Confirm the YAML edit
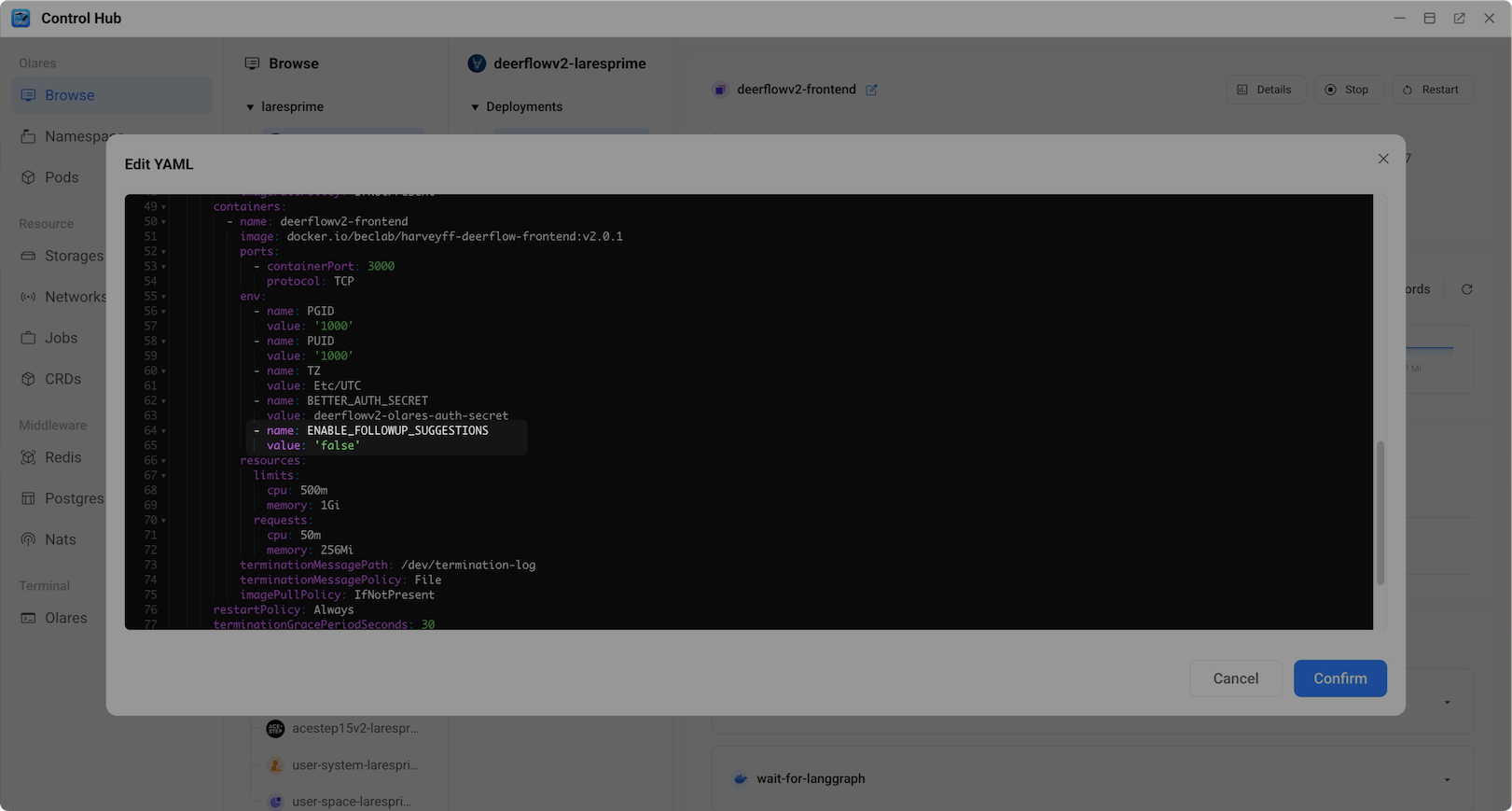1512x811 pixels. click(1339, 678)
